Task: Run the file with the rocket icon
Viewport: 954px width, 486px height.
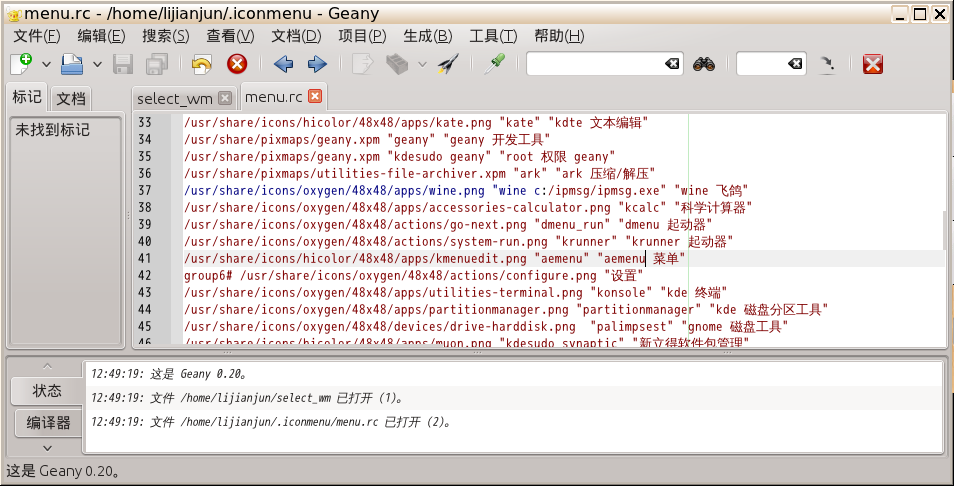Action: (x=448, y=64)
